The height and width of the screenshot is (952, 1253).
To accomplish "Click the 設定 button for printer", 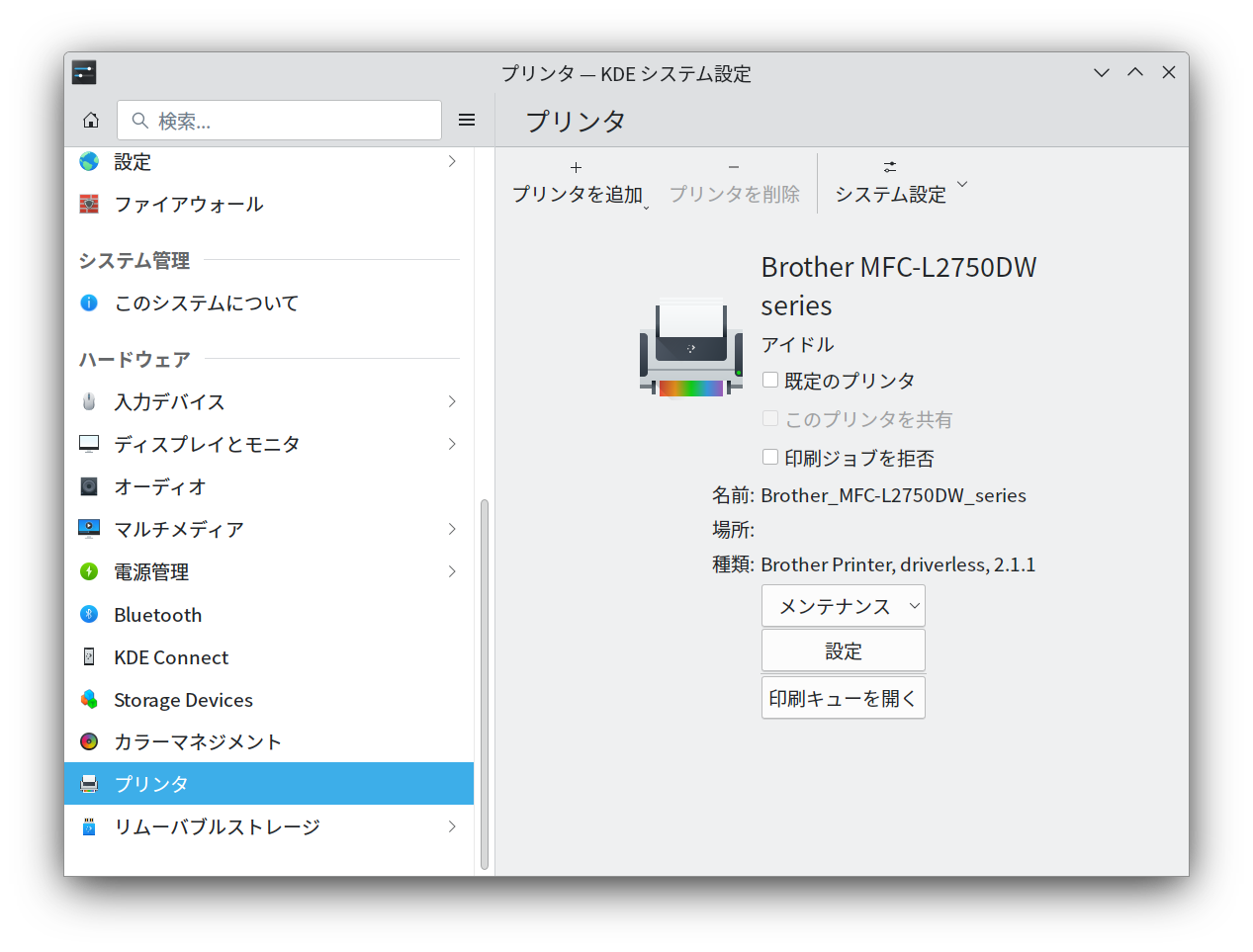I will pyautogui.click(x=844, y=650).
